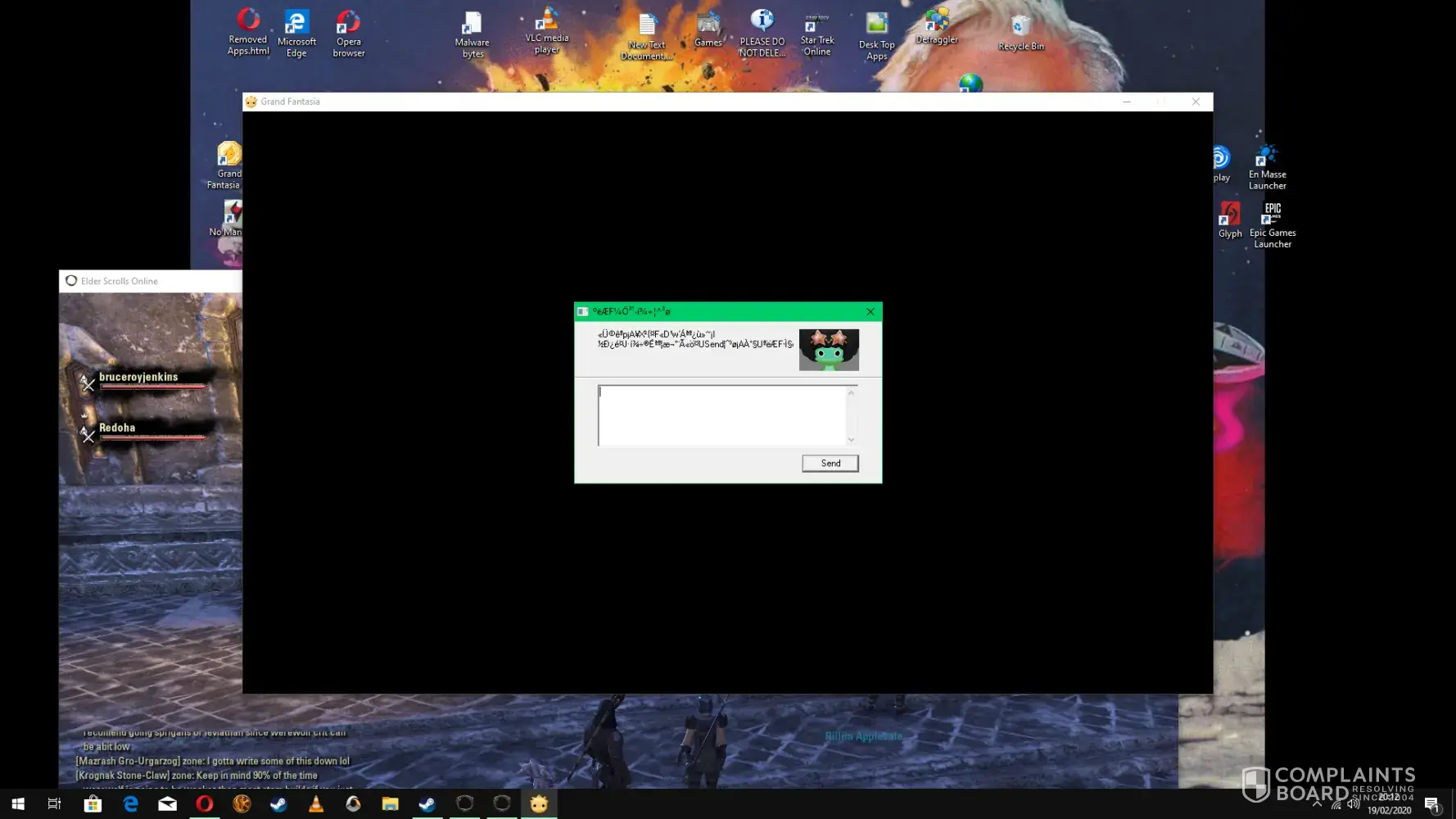Select the Epic Games Launcher shortcut
Viewport: 1456px width, 819px height.
click(x=1273, y=225)
